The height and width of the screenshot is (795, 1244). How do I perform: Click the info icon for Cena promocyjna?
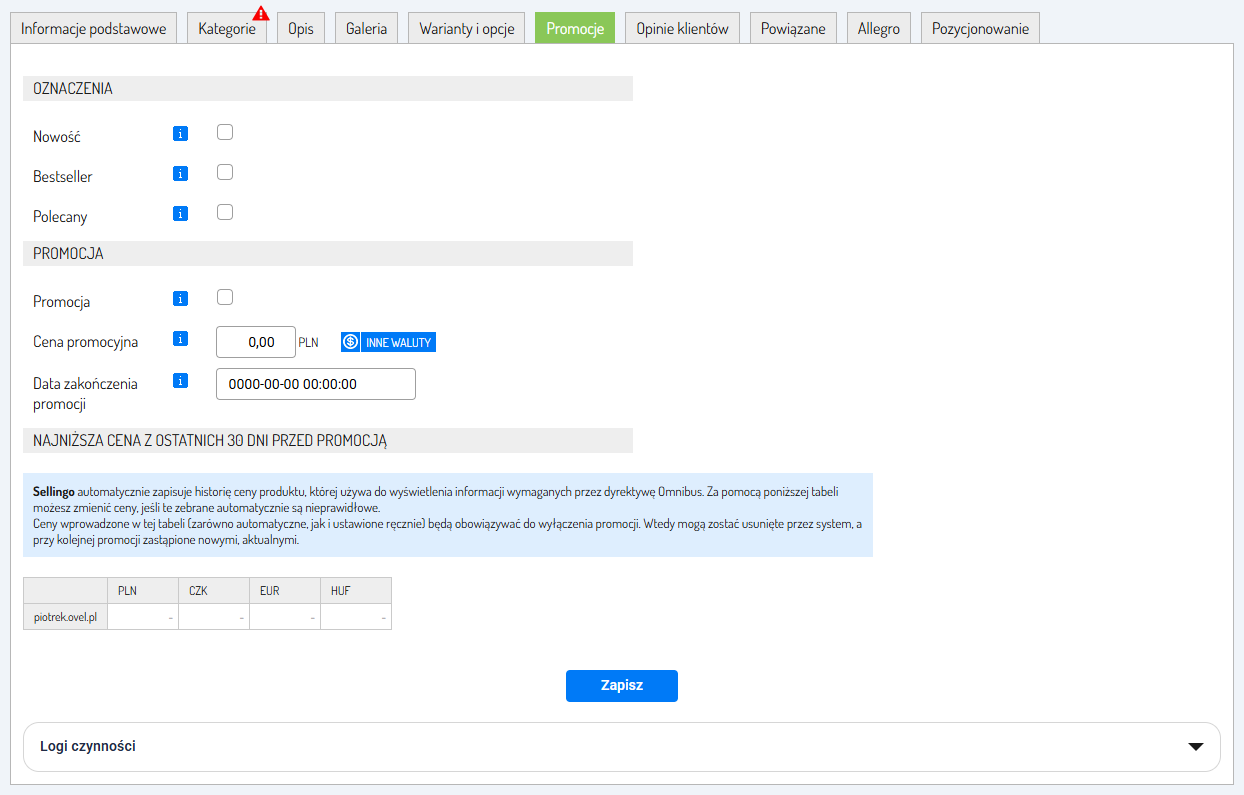[x=180, y=339]
